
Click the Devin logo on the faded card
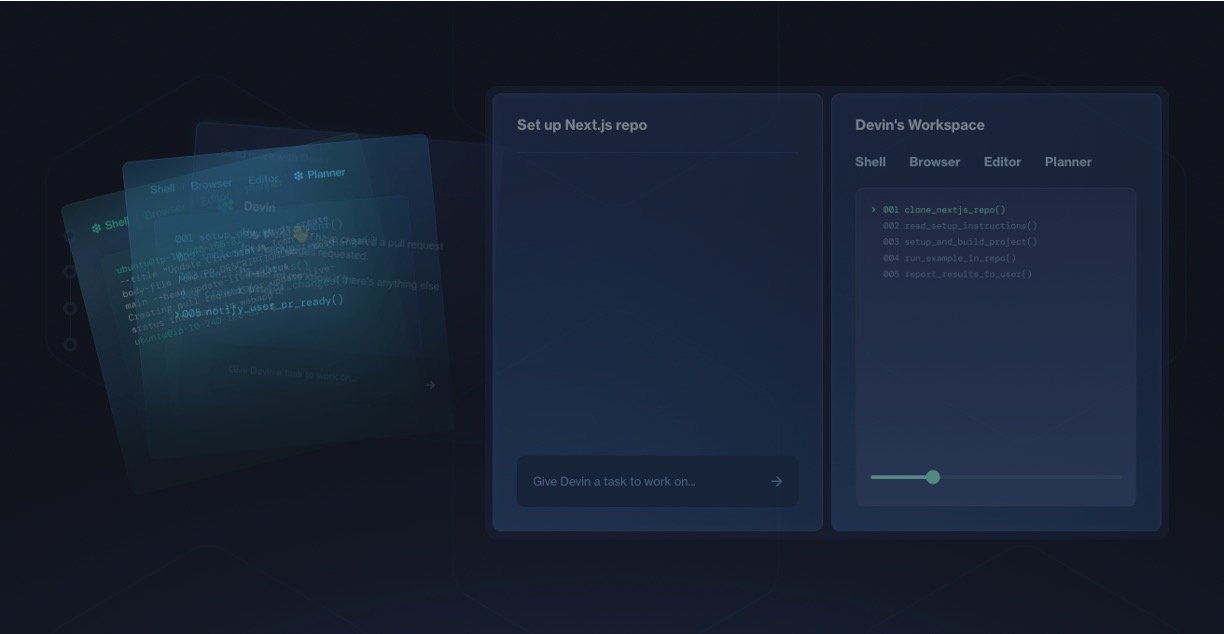pos(227,206)
